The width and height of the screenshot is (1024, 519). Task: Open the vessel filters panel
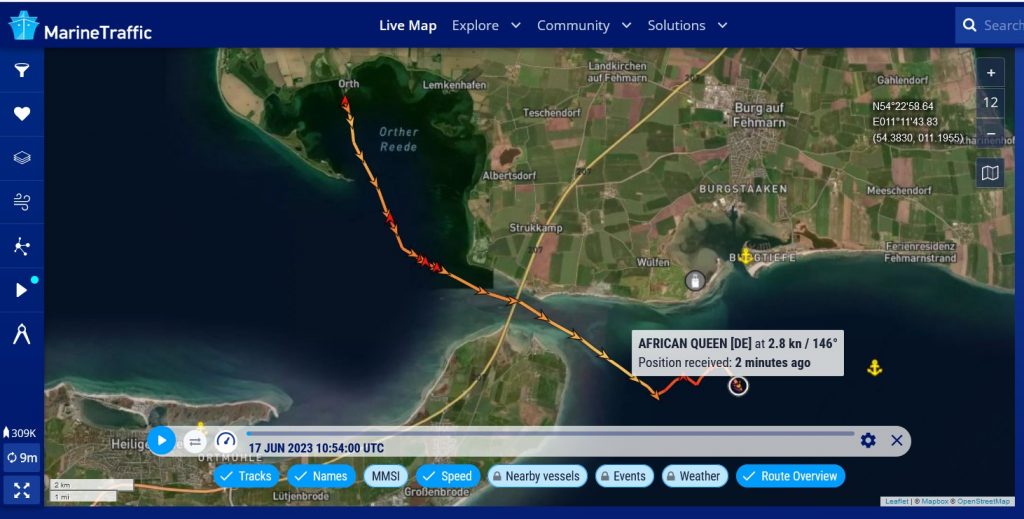coord(21,70)
